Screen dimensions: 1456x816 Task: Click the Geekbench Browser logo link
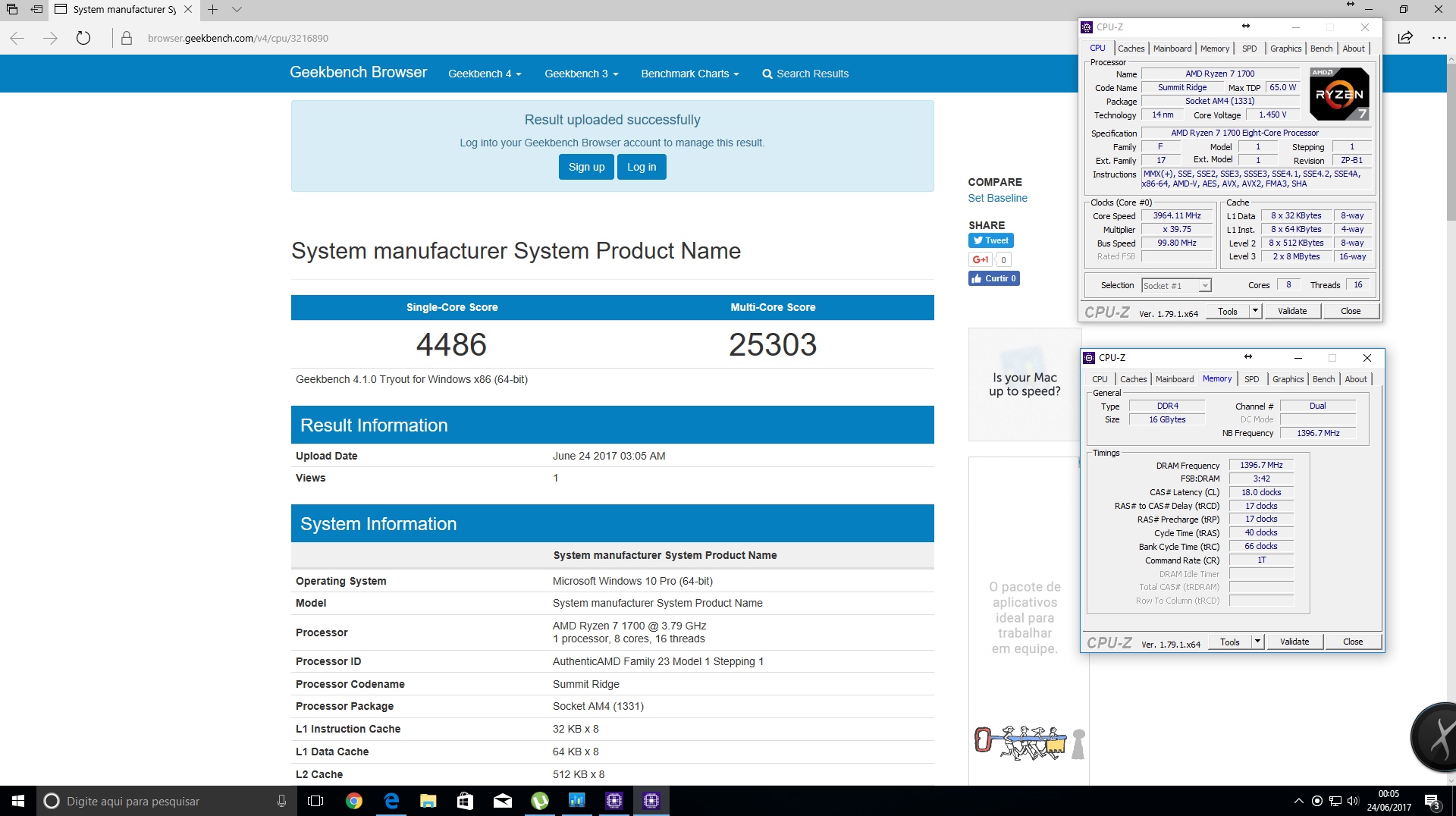359,72
